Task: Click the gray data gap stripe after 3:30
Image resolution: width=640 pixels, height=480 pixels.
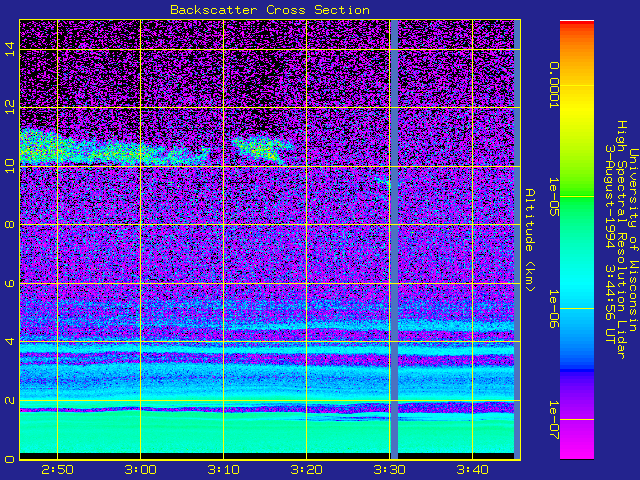Action: pos(394,240)
